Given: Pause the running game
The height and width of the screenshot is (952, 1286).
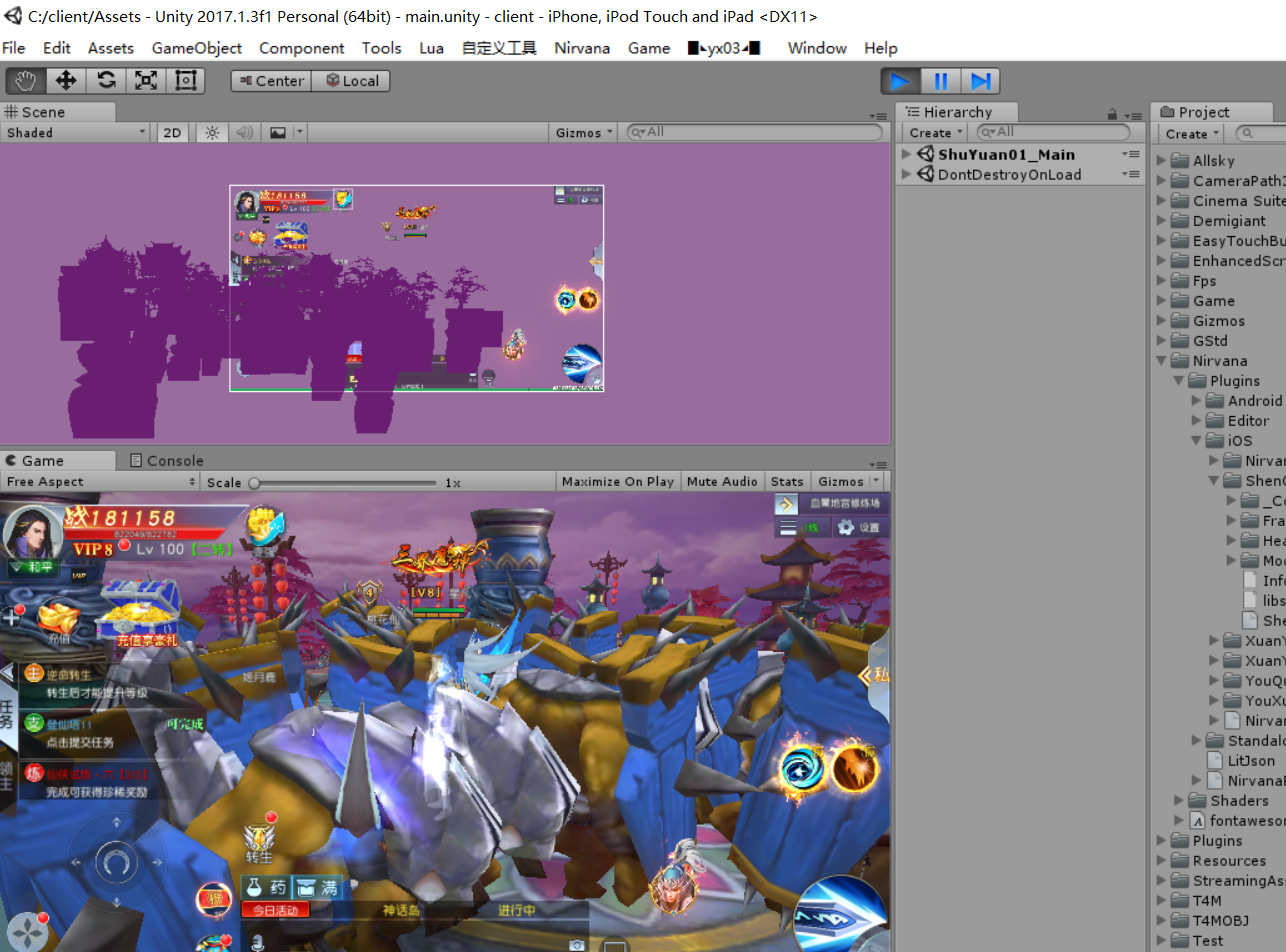Looking at the screenshot, I should (940, 81).
